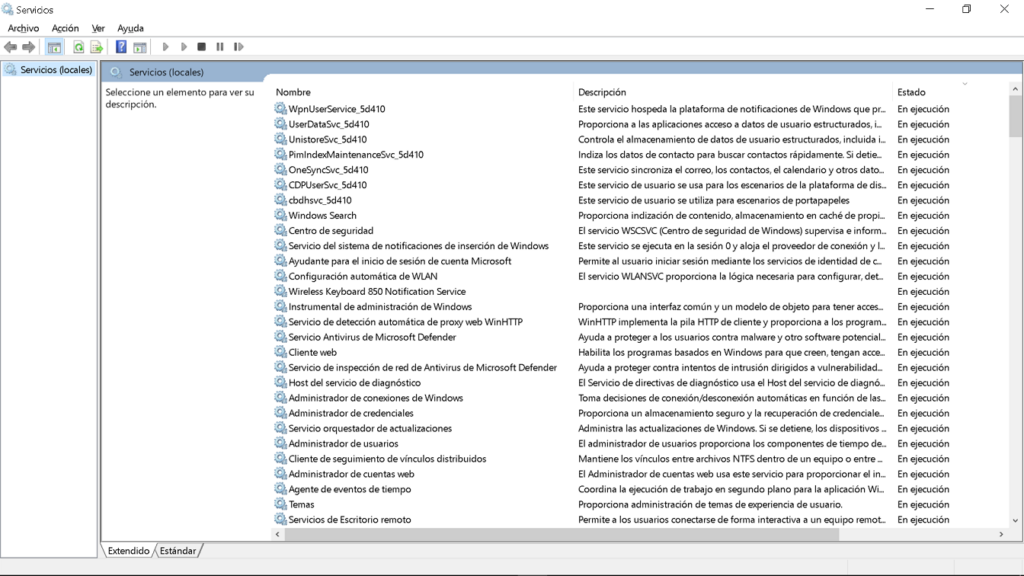The width and height of the screenshot is (1024, 576).
Task: Click the gear icon of Administrador de usuarios
Action: tap(280, 443)
